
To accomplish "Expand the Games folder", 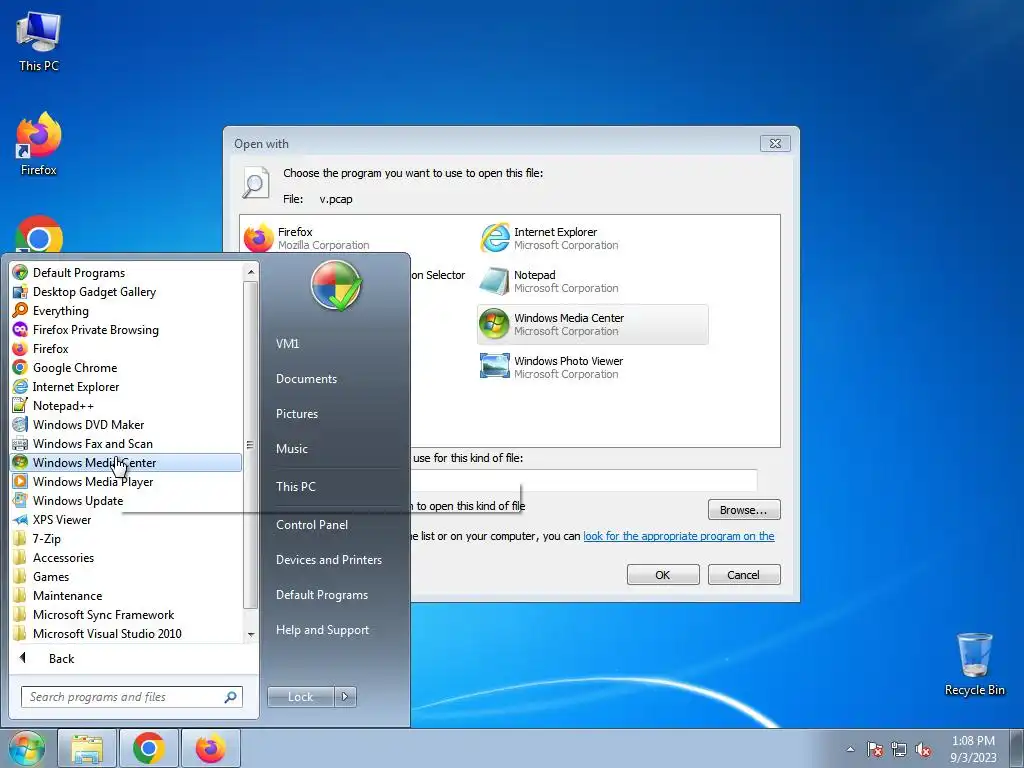I will point(50,577).
